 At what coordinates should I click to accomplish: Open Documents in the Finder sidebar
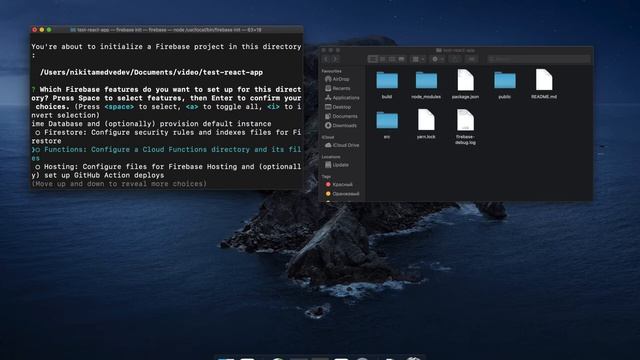pos(341,117)
